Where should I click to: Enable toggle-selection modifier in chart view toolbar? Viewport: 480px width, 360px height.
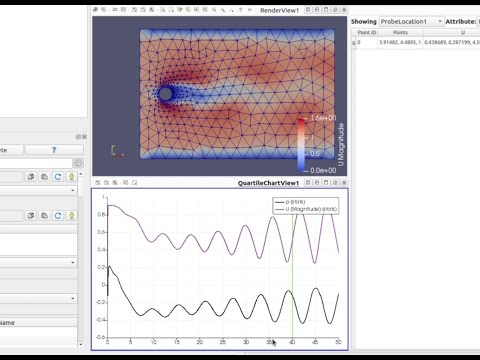115,183
